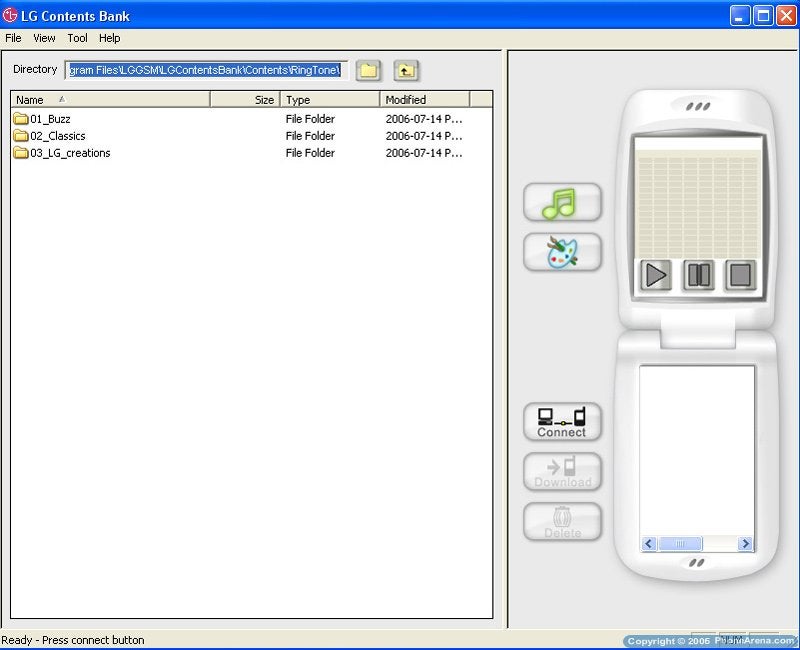
Task: Click the up-one-level folder icon
Action: pyautogui.click(x=405, y=70)
